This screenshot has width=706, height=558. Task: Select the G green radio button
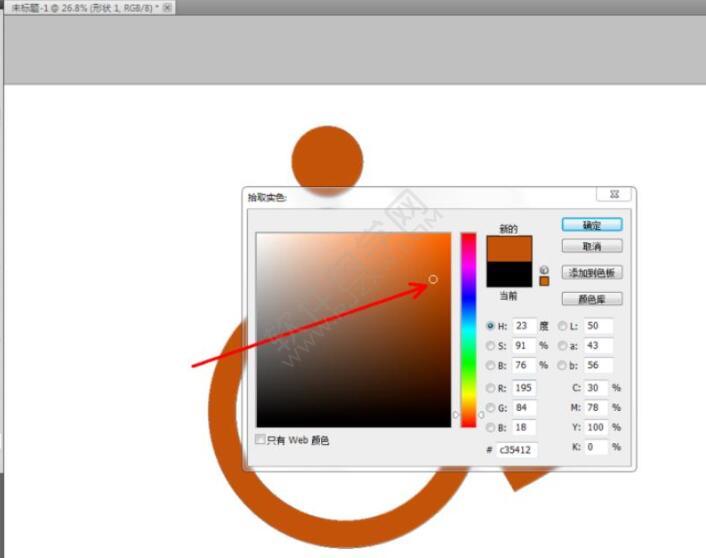tap(490, 408)
